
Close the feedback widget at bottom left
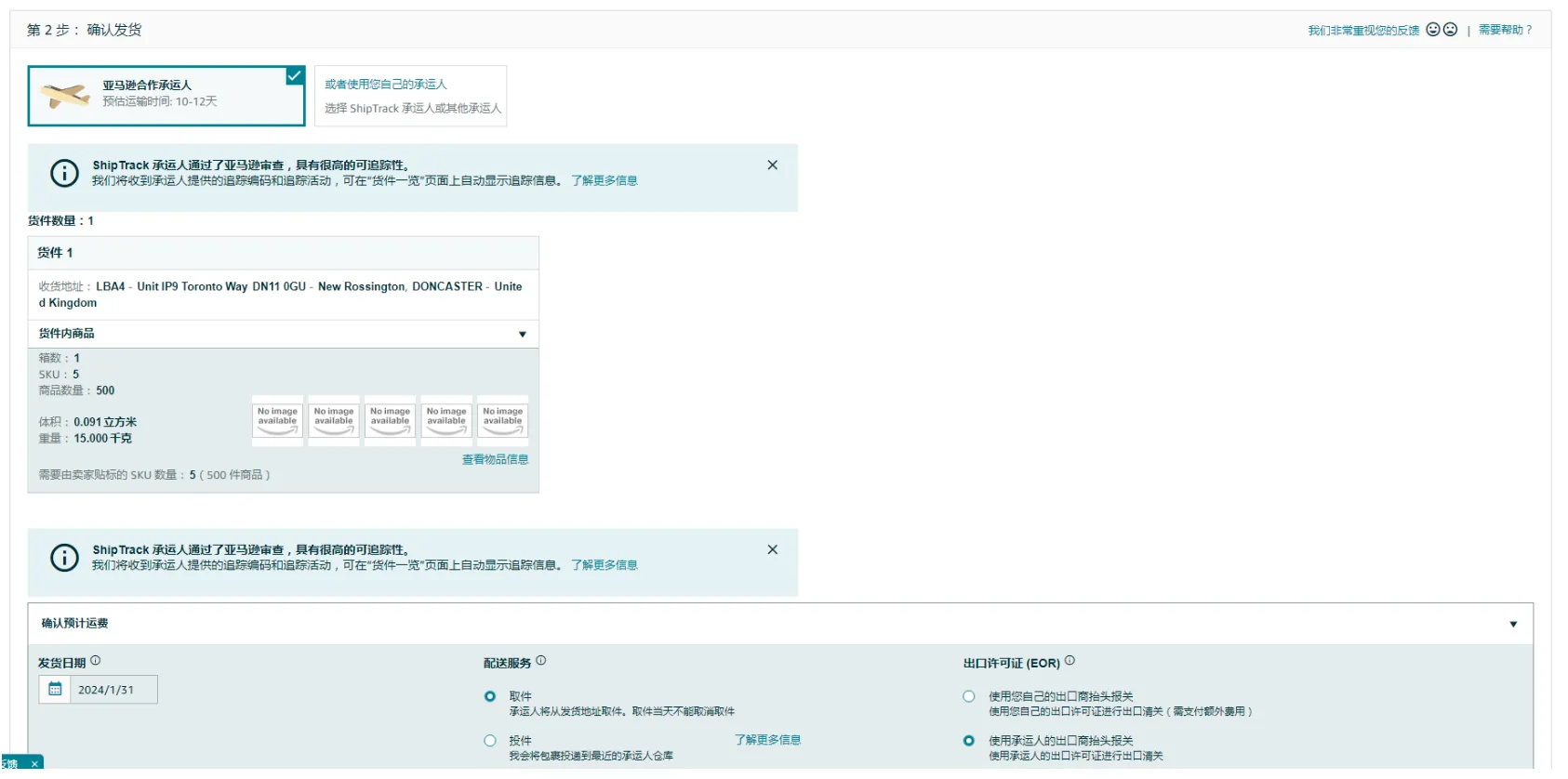click(34, 764)
